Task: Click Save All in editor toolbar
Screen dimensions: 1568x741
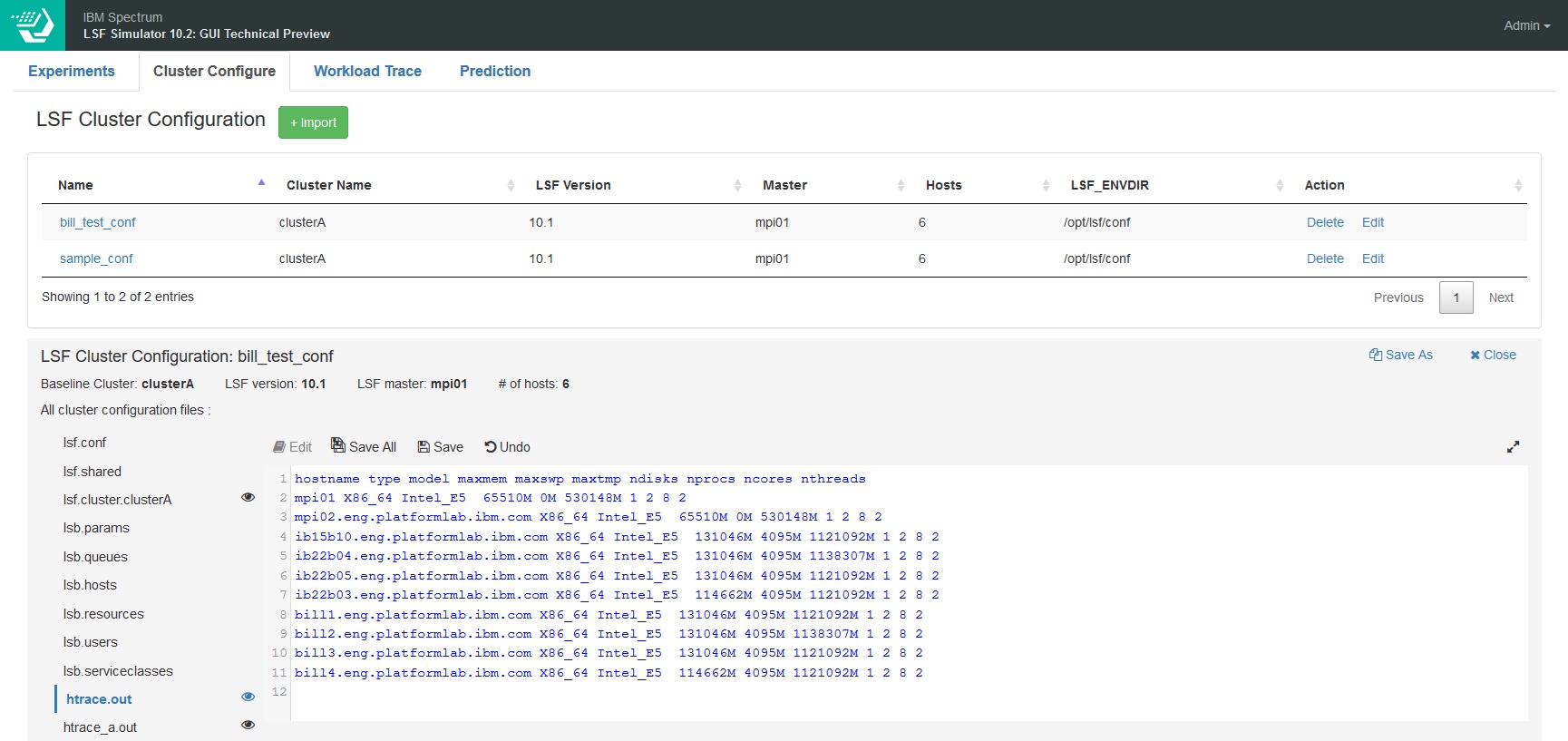Action: click(x=364, y=446)
